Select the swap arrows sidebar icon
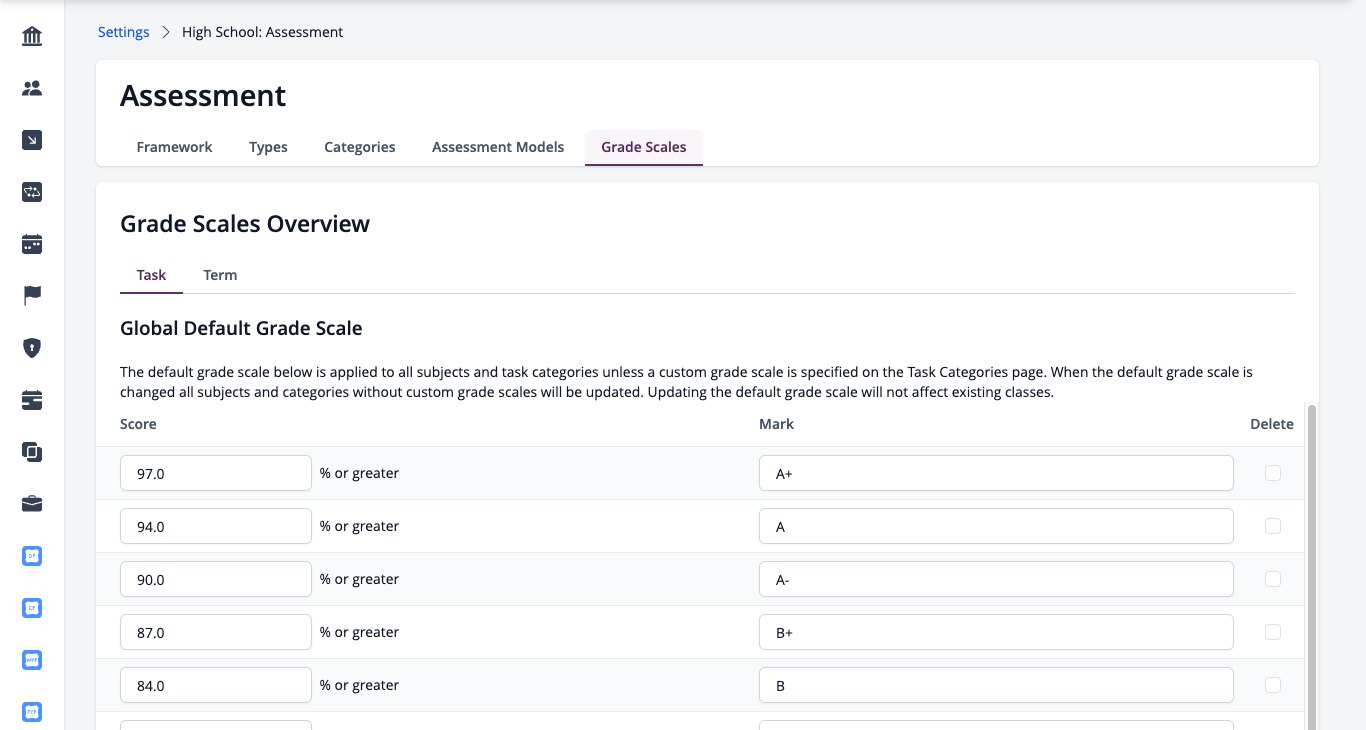The image size is (1366, 730). tap(32, 193)
